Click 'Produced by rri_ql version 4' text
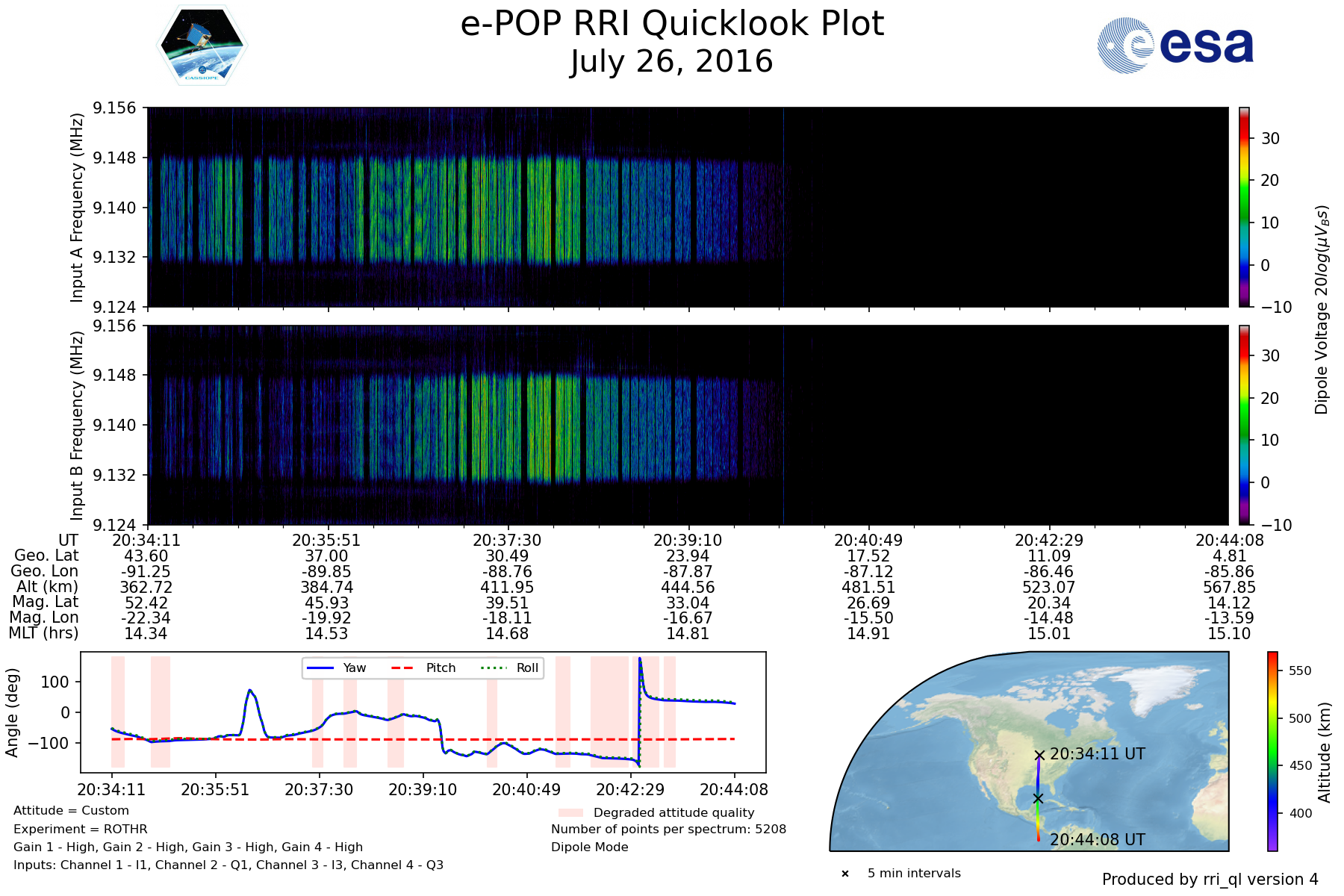Image resolution: width=1344 pixels, height=896 pixels. pos(1210,880)
